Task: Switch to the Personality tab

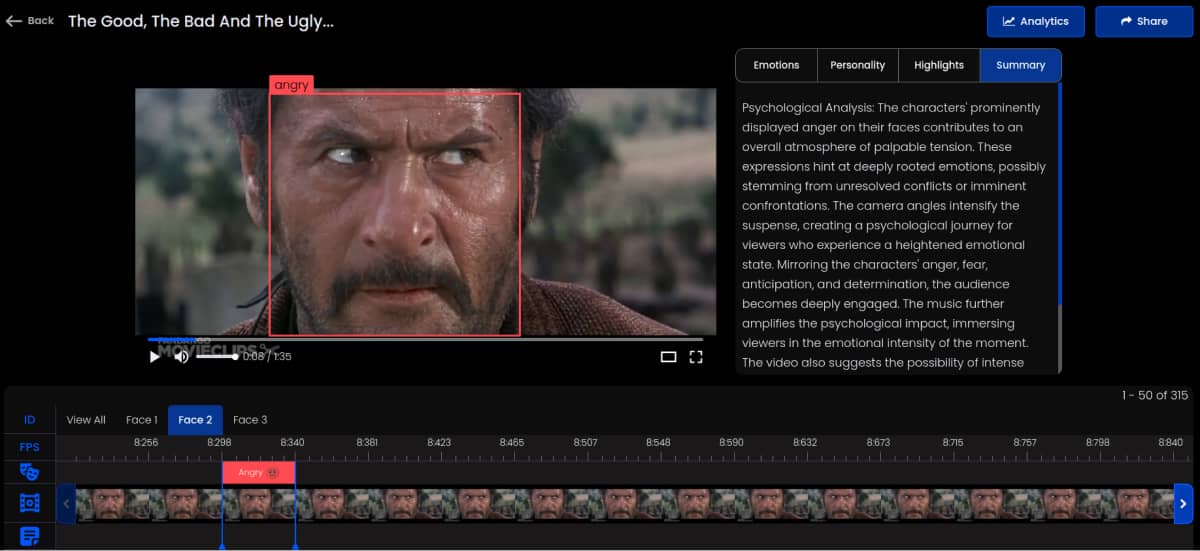Action: [x=857, y=65]
